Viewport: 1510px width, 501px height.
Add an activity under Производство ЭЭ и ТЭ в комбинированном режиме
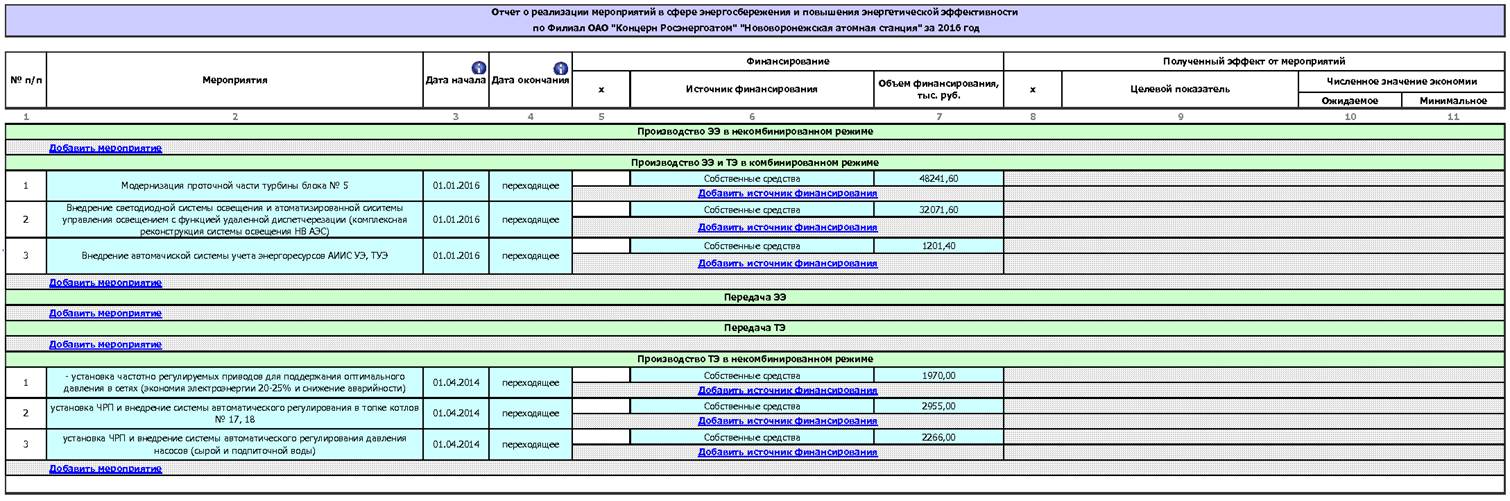pos(105,283)
